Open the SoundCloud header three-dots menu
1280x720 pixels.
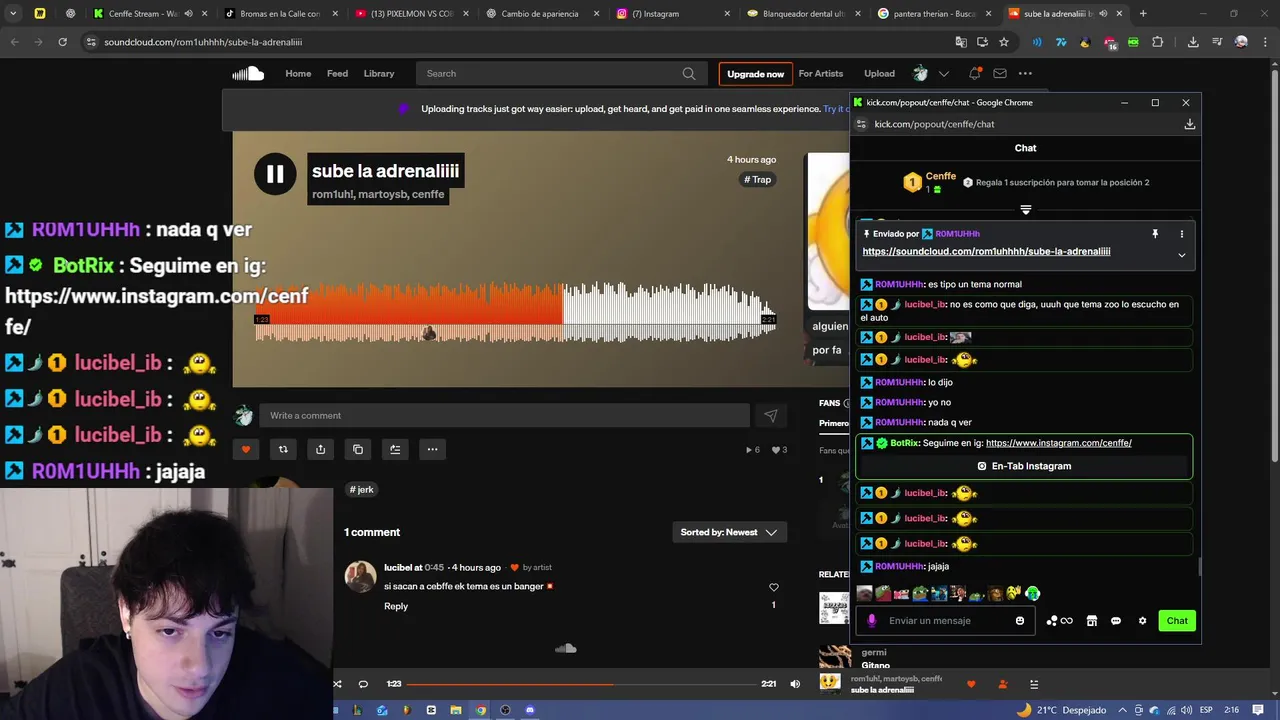click(1025, 73)
